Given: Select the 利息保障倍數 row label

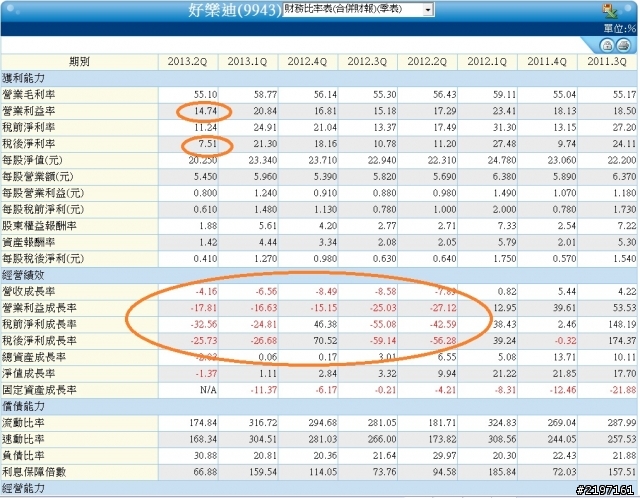Looking at the screenshot, I should [x=34, y=472].
